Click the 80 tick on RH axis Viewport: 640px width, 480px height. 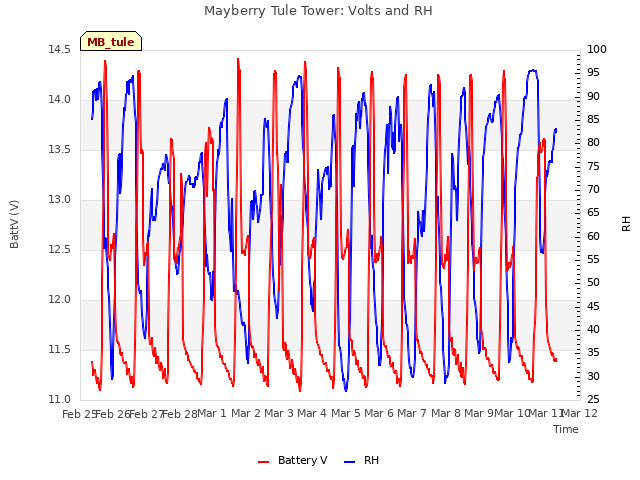click(593, 142)
